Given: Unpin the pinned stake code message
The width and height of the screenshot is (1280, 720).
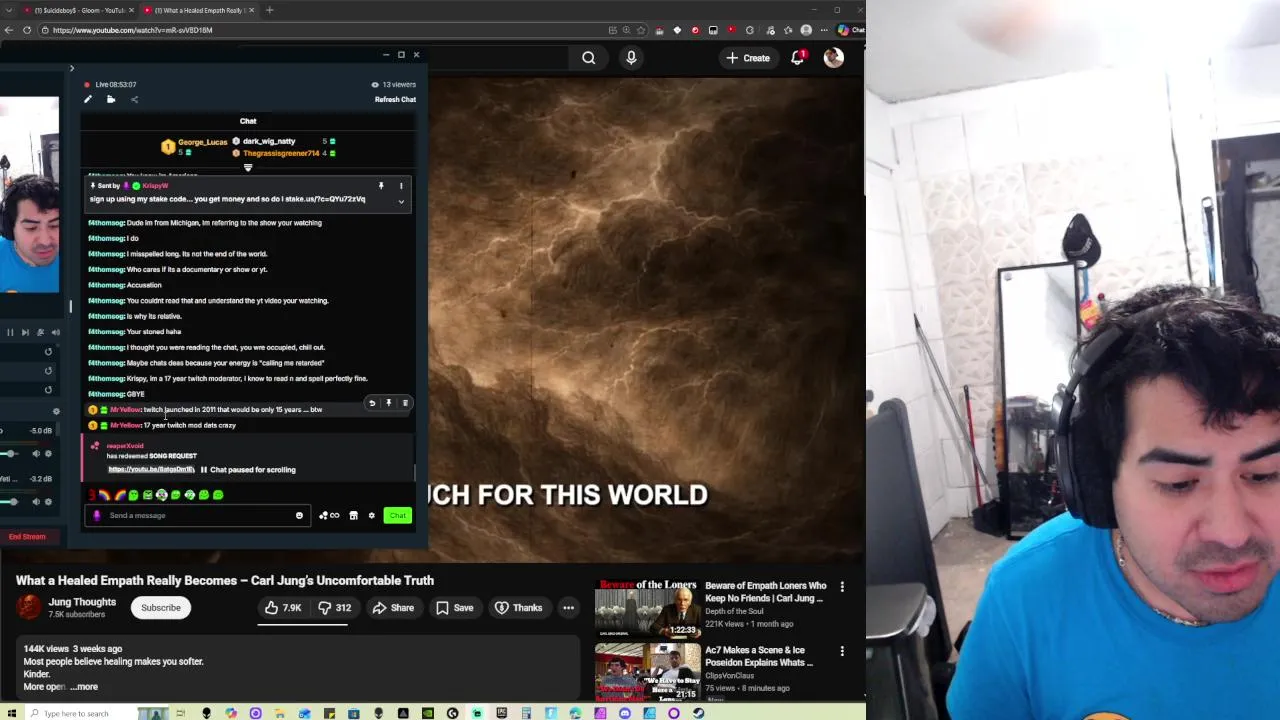Looking at the screenshot, I should point(381,186).
